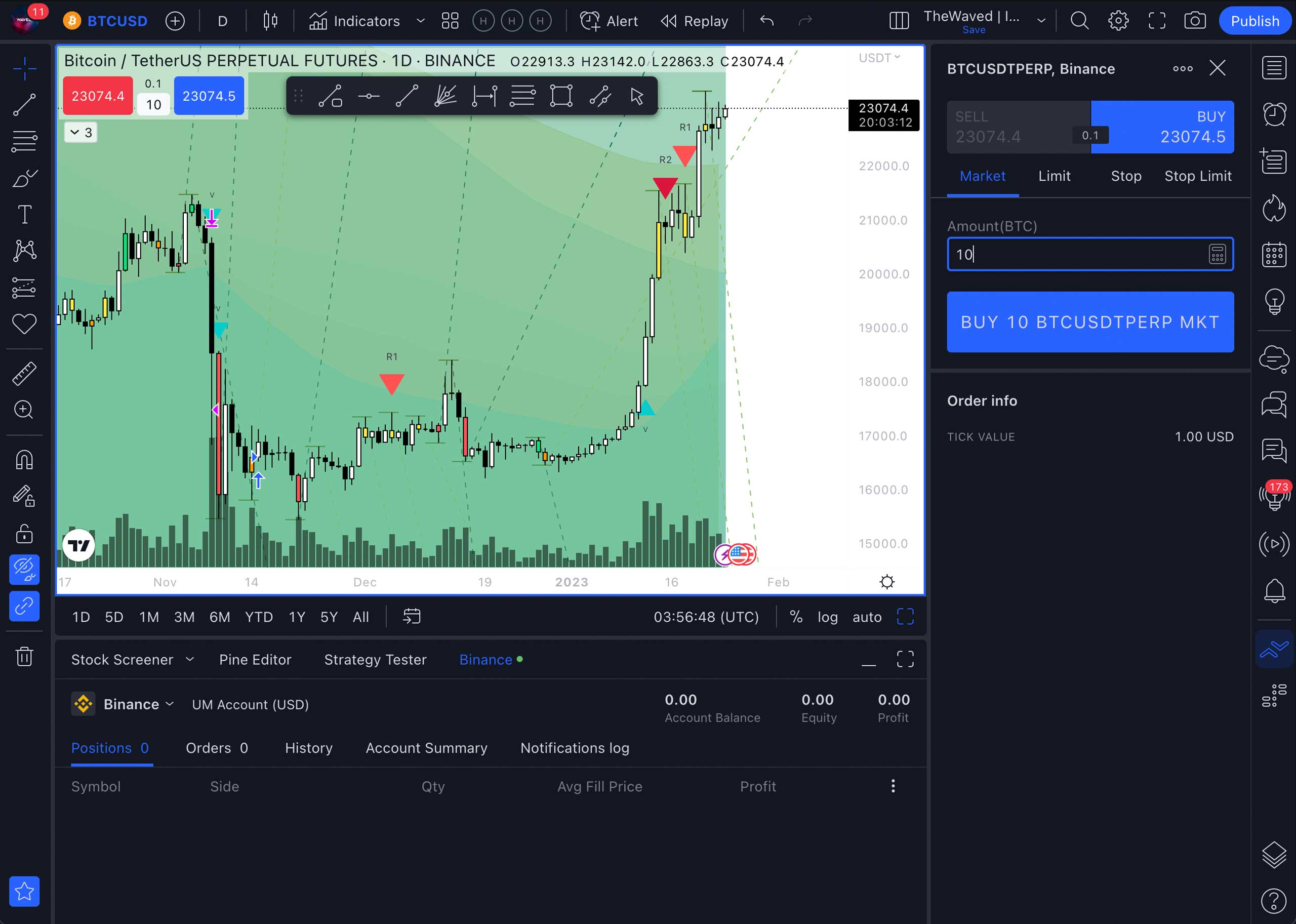The image size is (1296, 924).
Task: Open the Fibonacci retracement tools
Action: click(24, 141)
